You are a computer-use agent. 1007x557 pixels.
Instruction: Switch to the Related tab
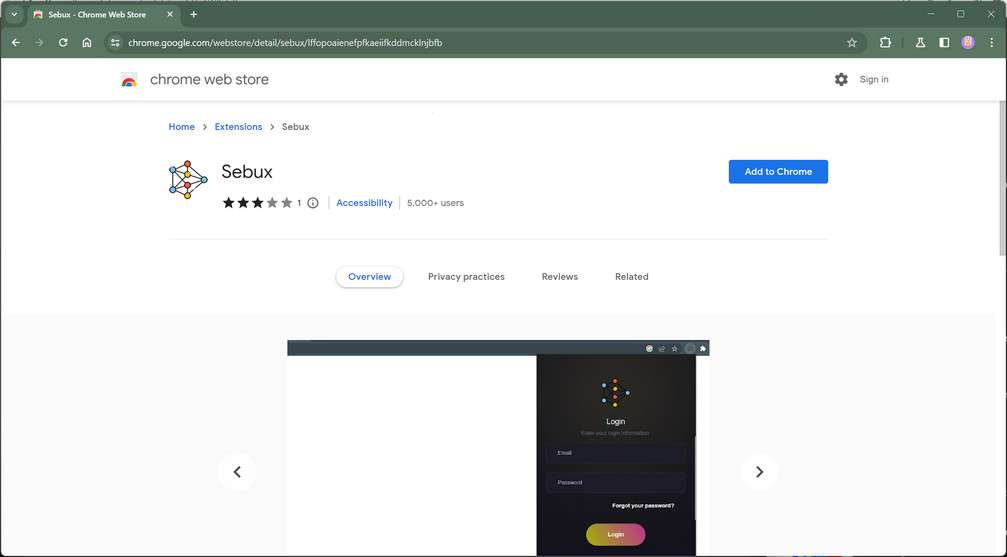tap(631, 277)
